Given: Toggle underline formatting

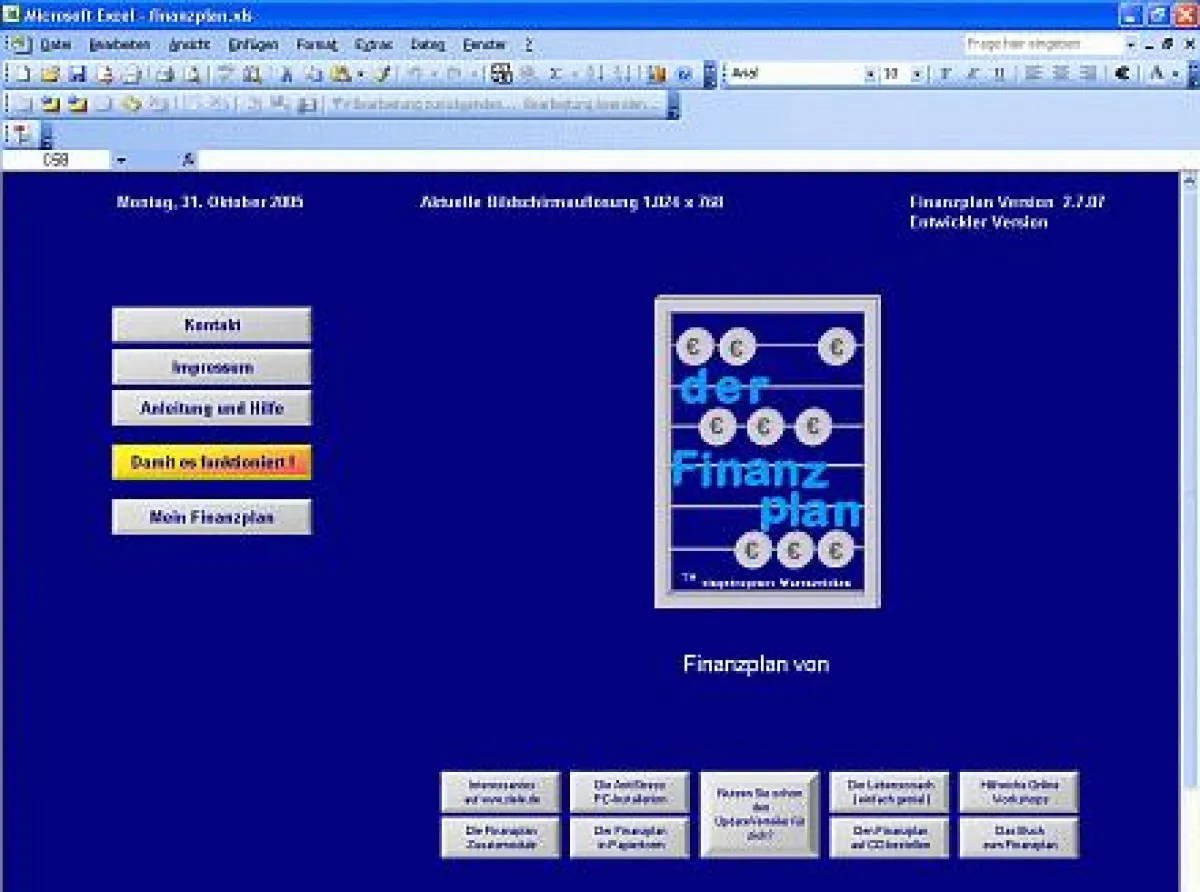Looking at the screenshot, I should click(x=998, y=74).
